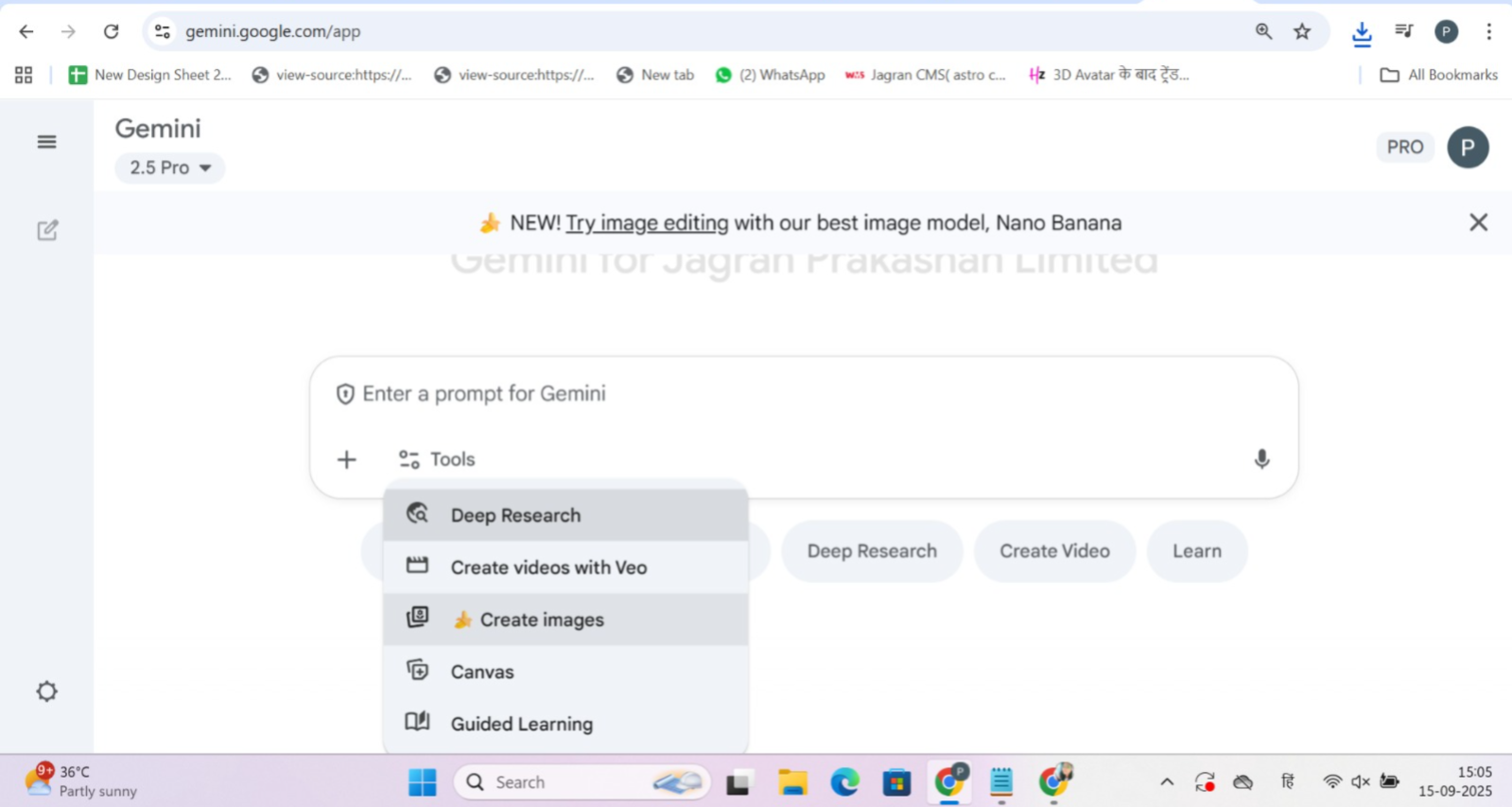Screen dimensions: 1512x807
Task: Pick Canvas from the tools list
Action: pos(482,672)
